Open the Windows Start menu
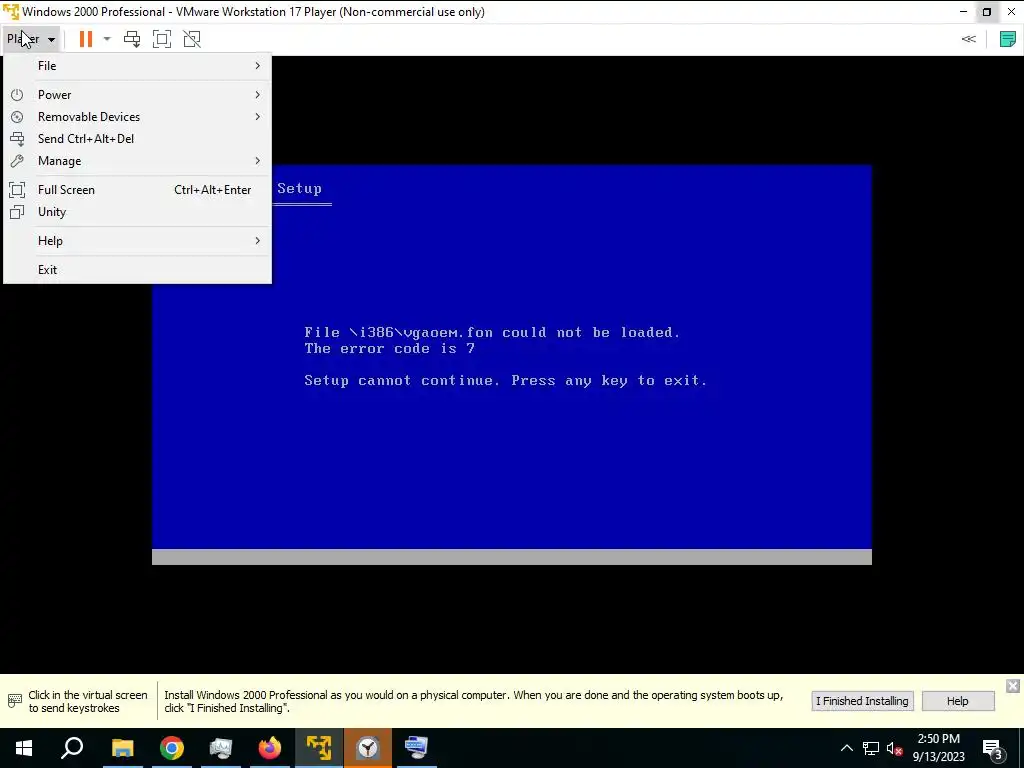Screen dimensions: 1024x768 point(24,748)
